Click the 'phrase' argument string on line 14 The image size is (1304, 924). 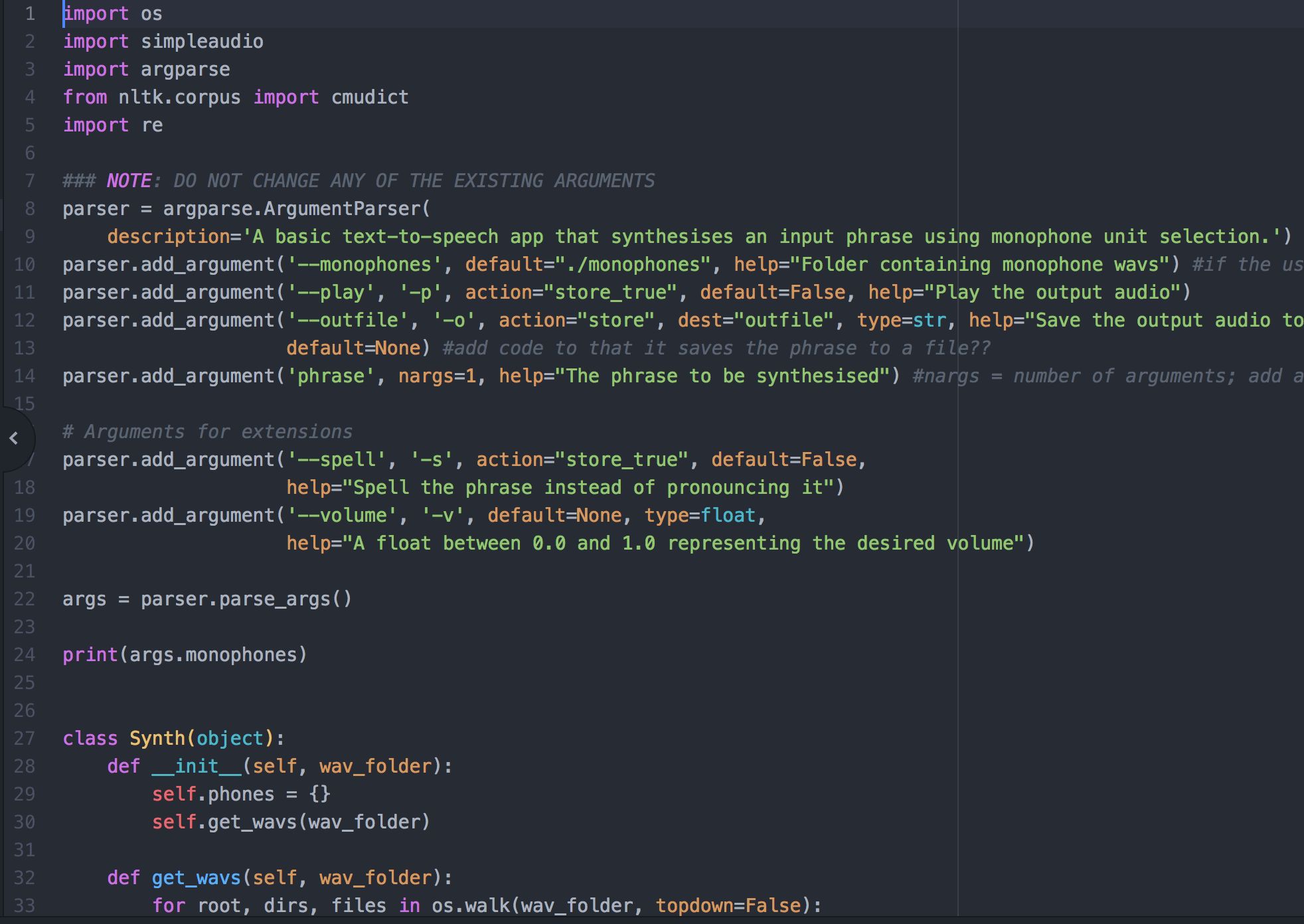331,376
